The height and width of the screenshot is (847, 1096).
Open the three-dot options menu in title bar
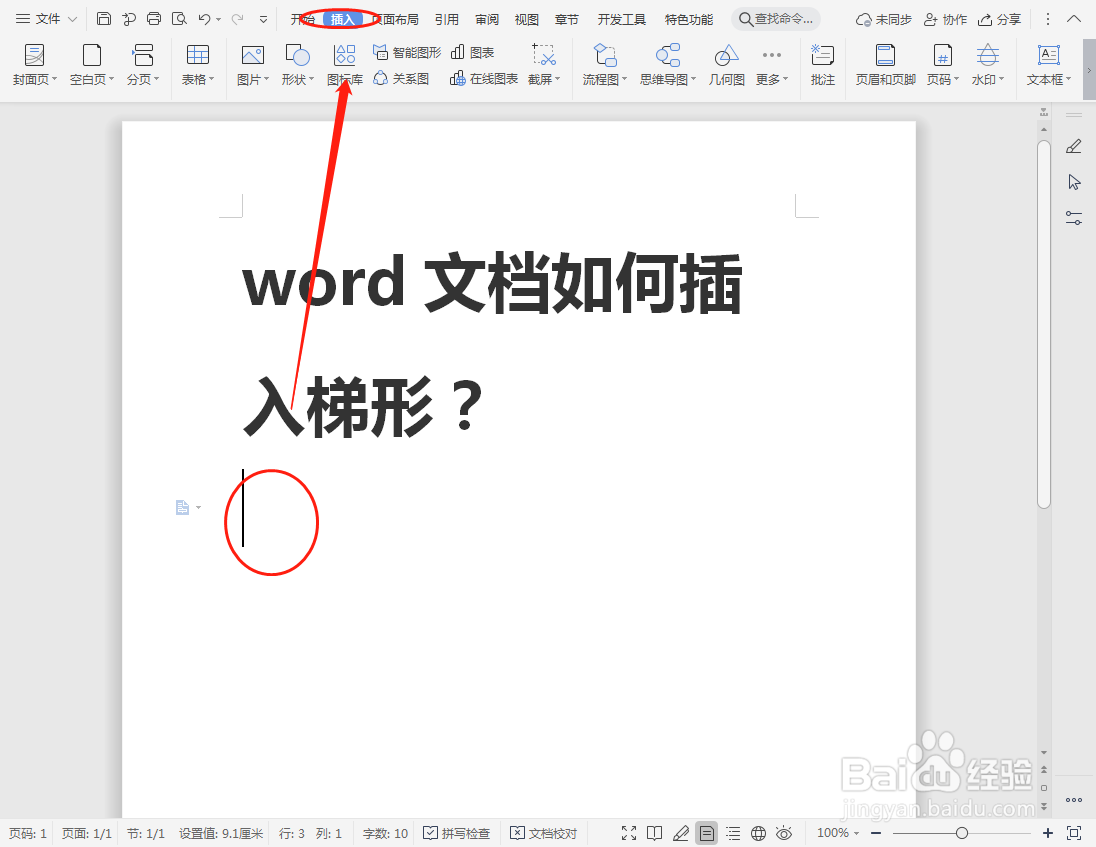(x=1048, y=19)
